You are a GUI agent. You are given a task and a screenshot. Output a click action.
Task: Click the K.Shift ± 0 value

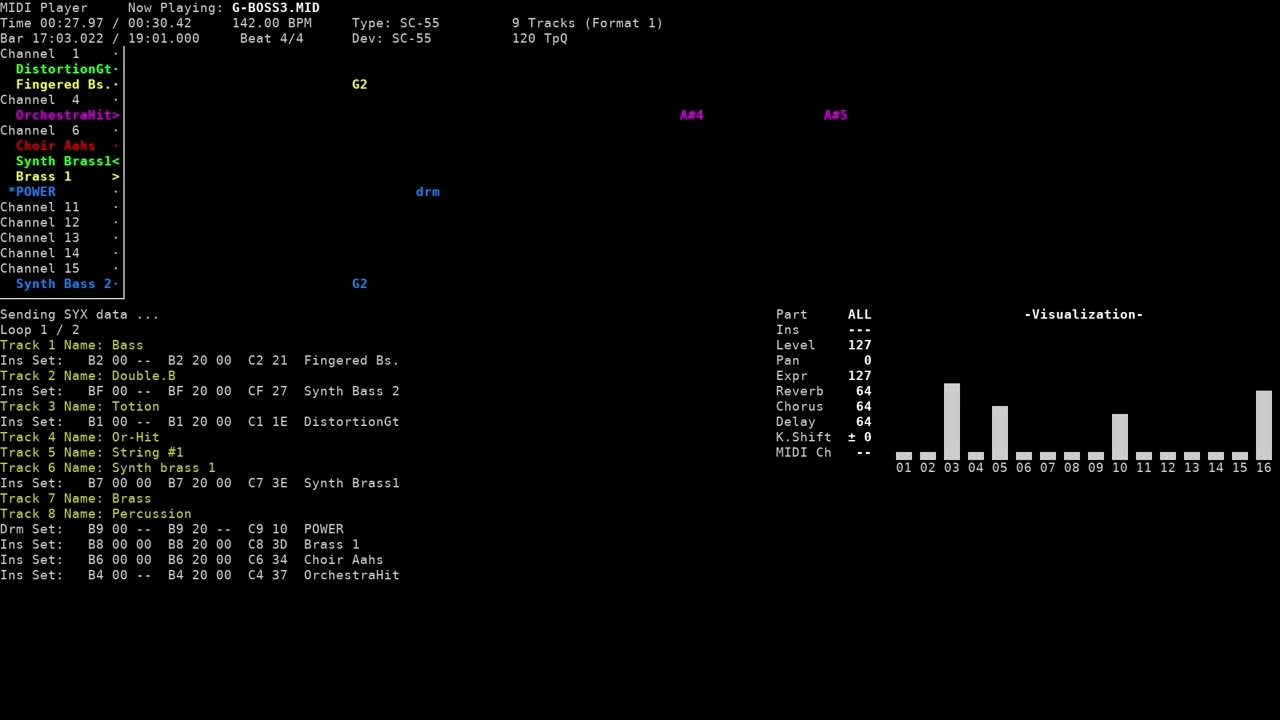[860, 437]
